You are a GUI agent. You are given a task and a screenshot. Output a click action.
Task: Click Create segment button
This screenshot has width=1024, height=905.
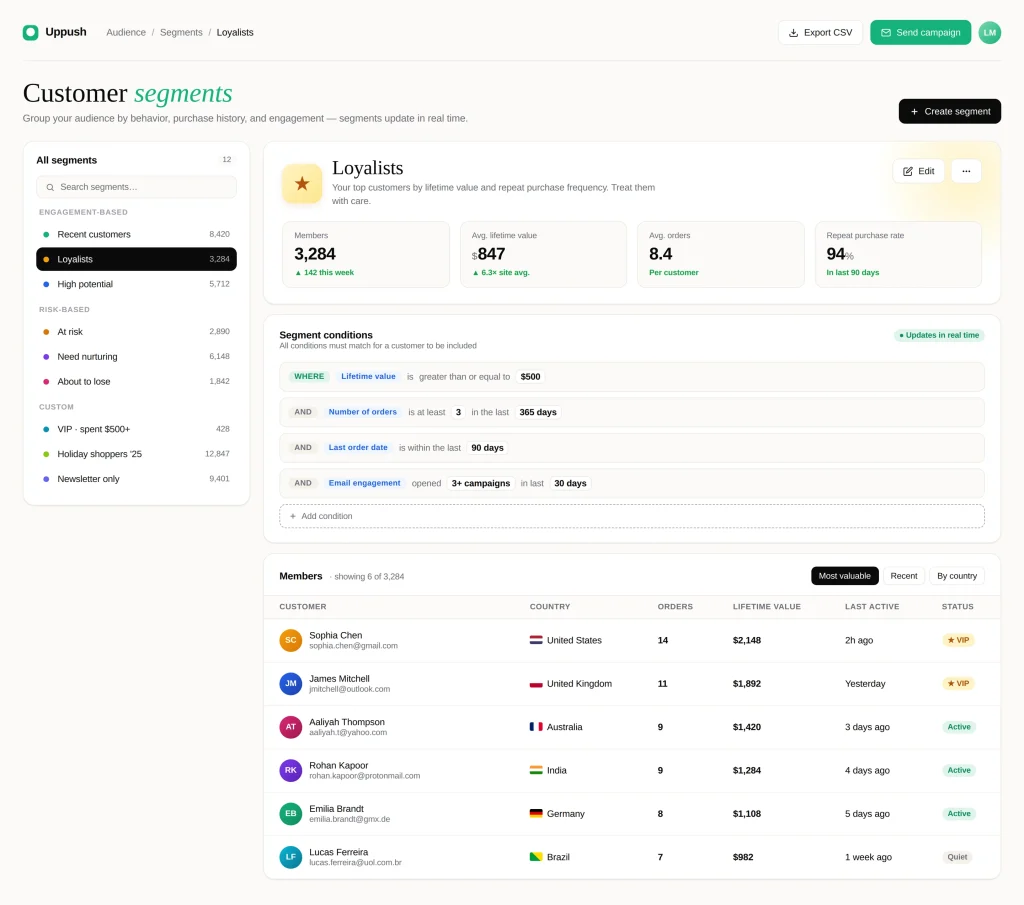point(950,111)
